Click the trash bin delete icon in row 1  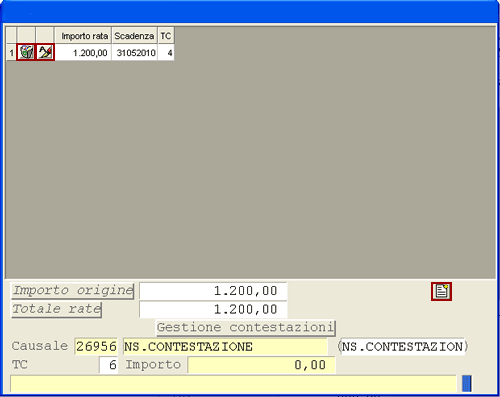click(26, 52)
